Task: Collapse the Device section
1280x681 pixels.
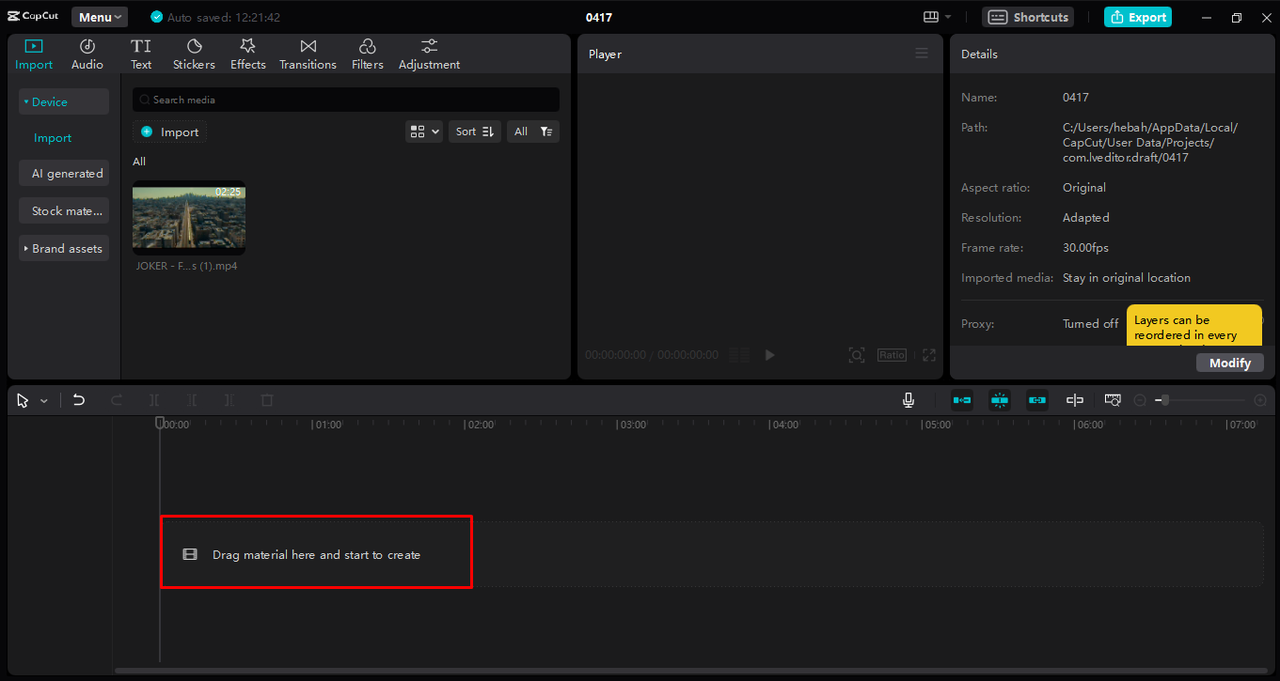Action: (64, 102)
